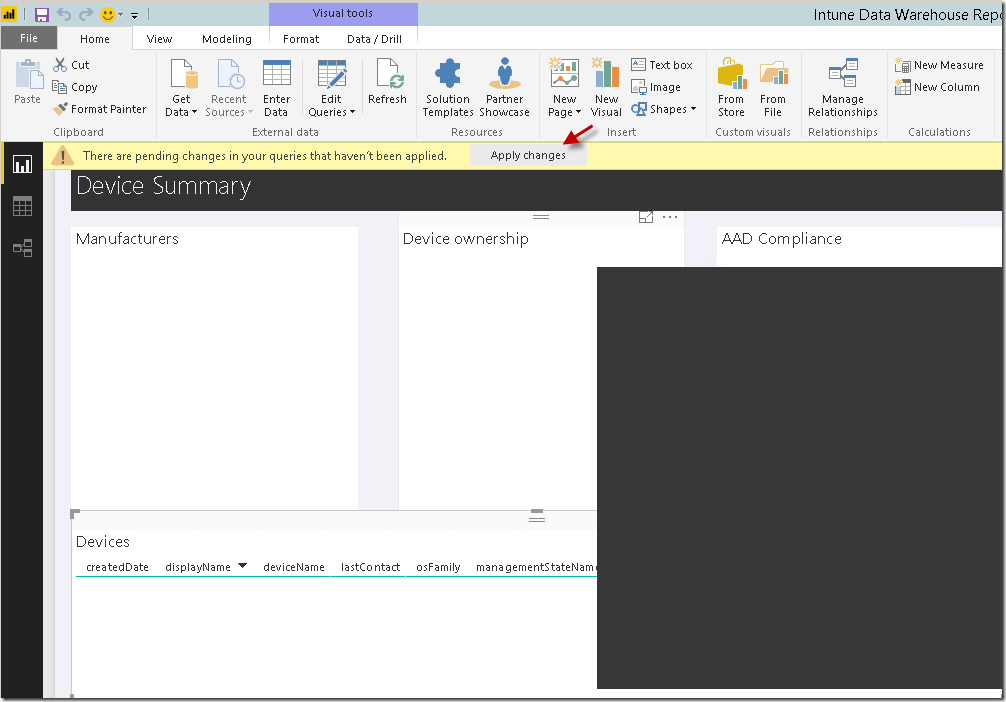This screenshot has height=702, width=1006.
Task: Switch to the Modeling ribbon tab
Action: click(227, 38)
